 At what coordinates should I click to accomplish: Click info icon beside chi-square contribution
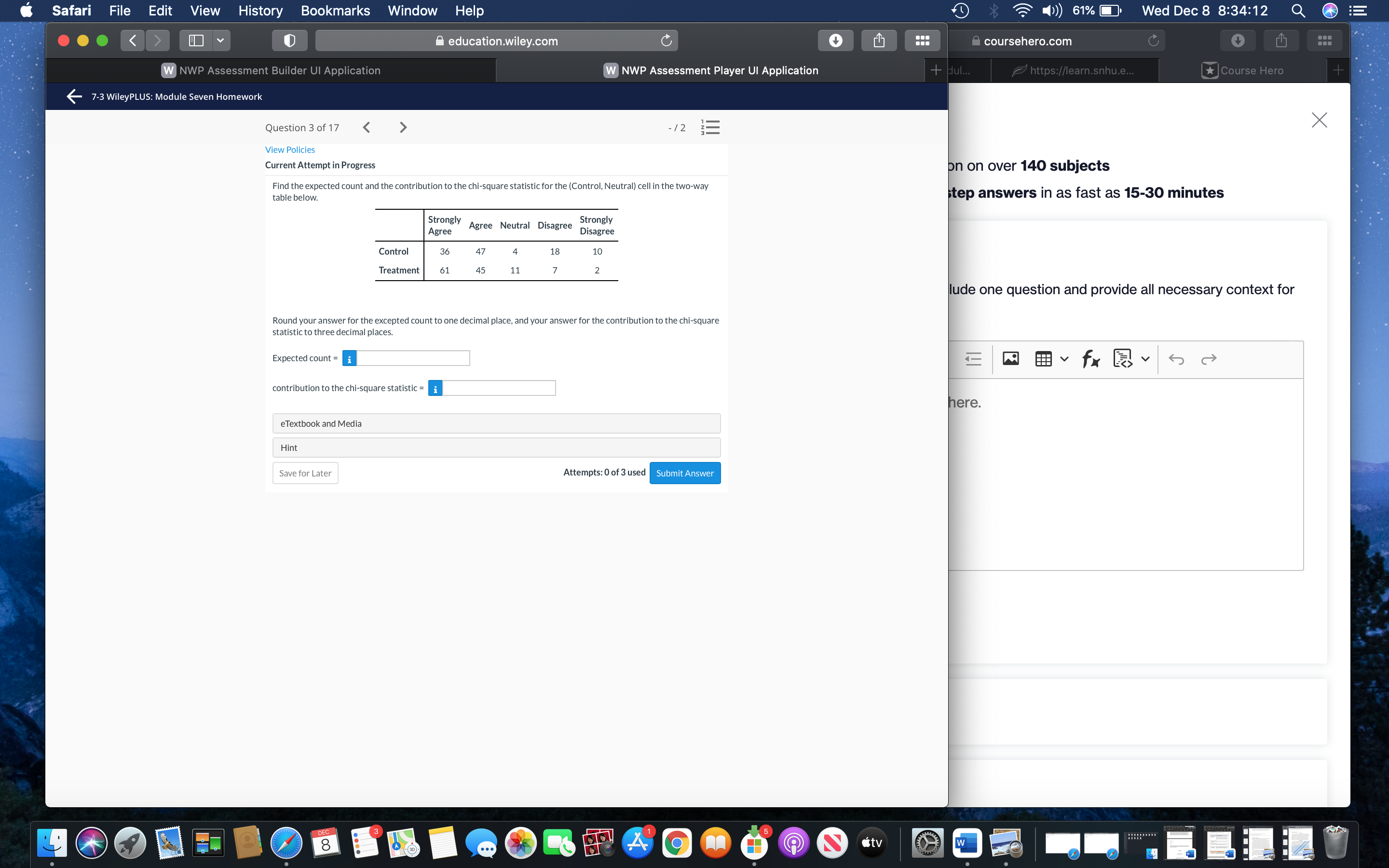click(x=435, y=389)
